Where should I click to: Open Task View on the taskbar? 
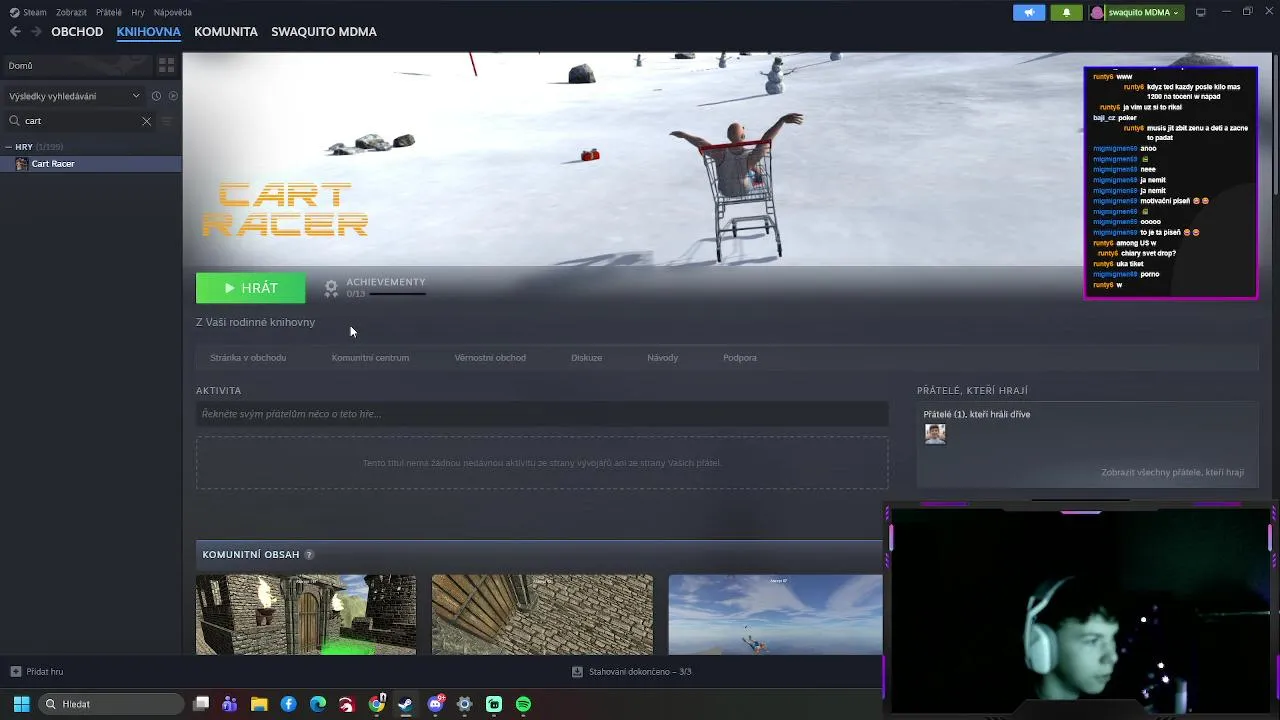coord(201,704)
